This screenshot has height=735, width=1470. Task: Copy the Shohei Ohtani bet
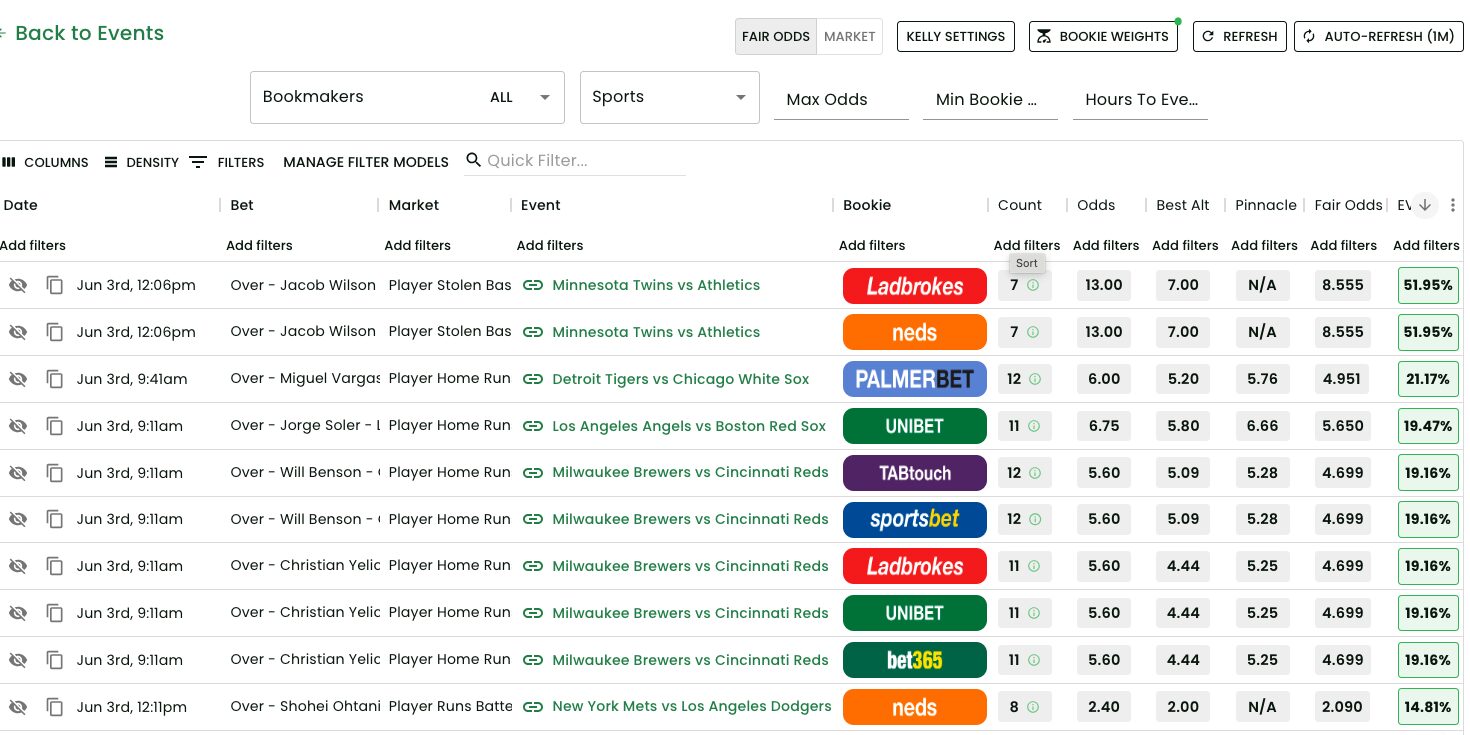[x=55, y=707]
